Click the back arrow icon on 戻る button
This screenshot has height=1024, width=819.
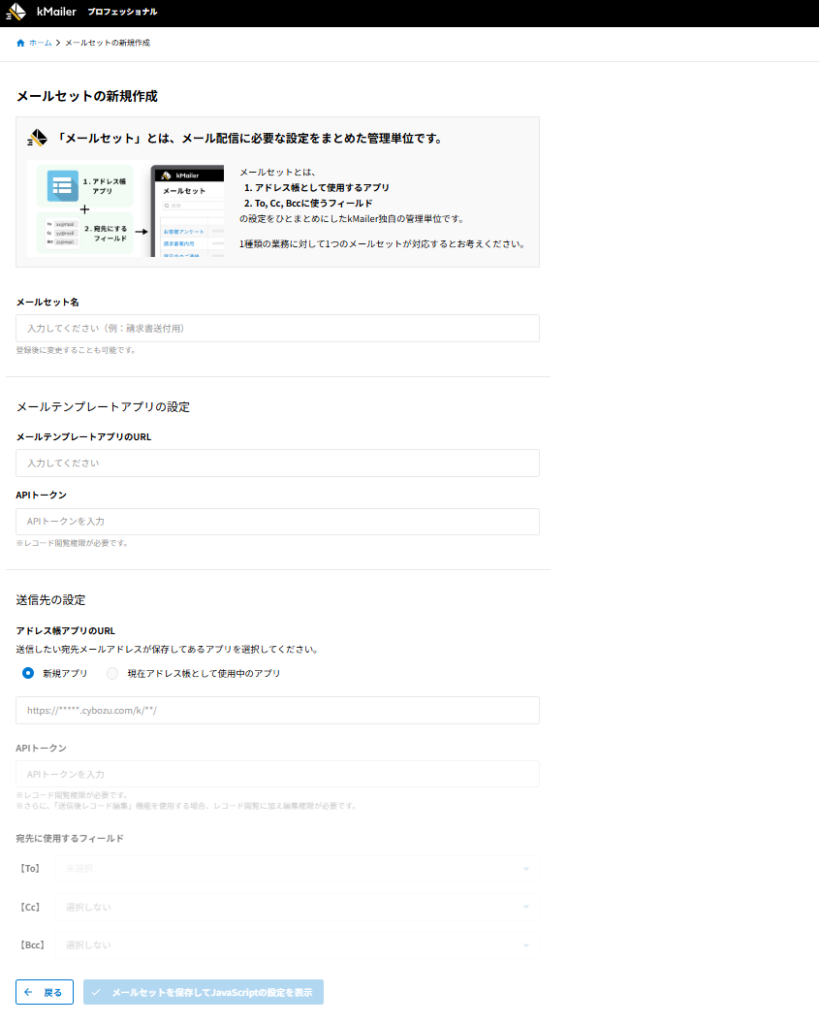29,993
